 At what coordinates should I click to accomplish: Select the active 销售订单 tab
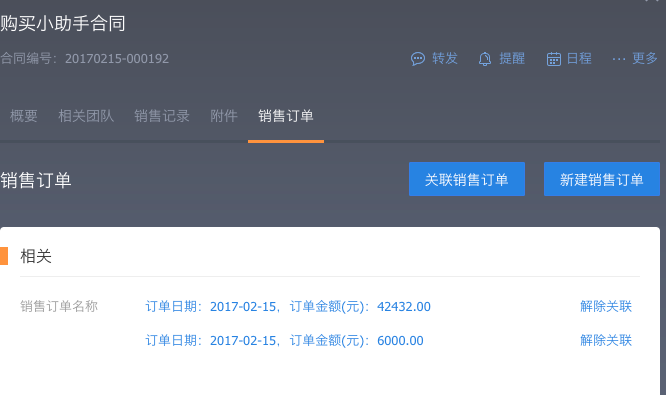[x=286, y=116]
